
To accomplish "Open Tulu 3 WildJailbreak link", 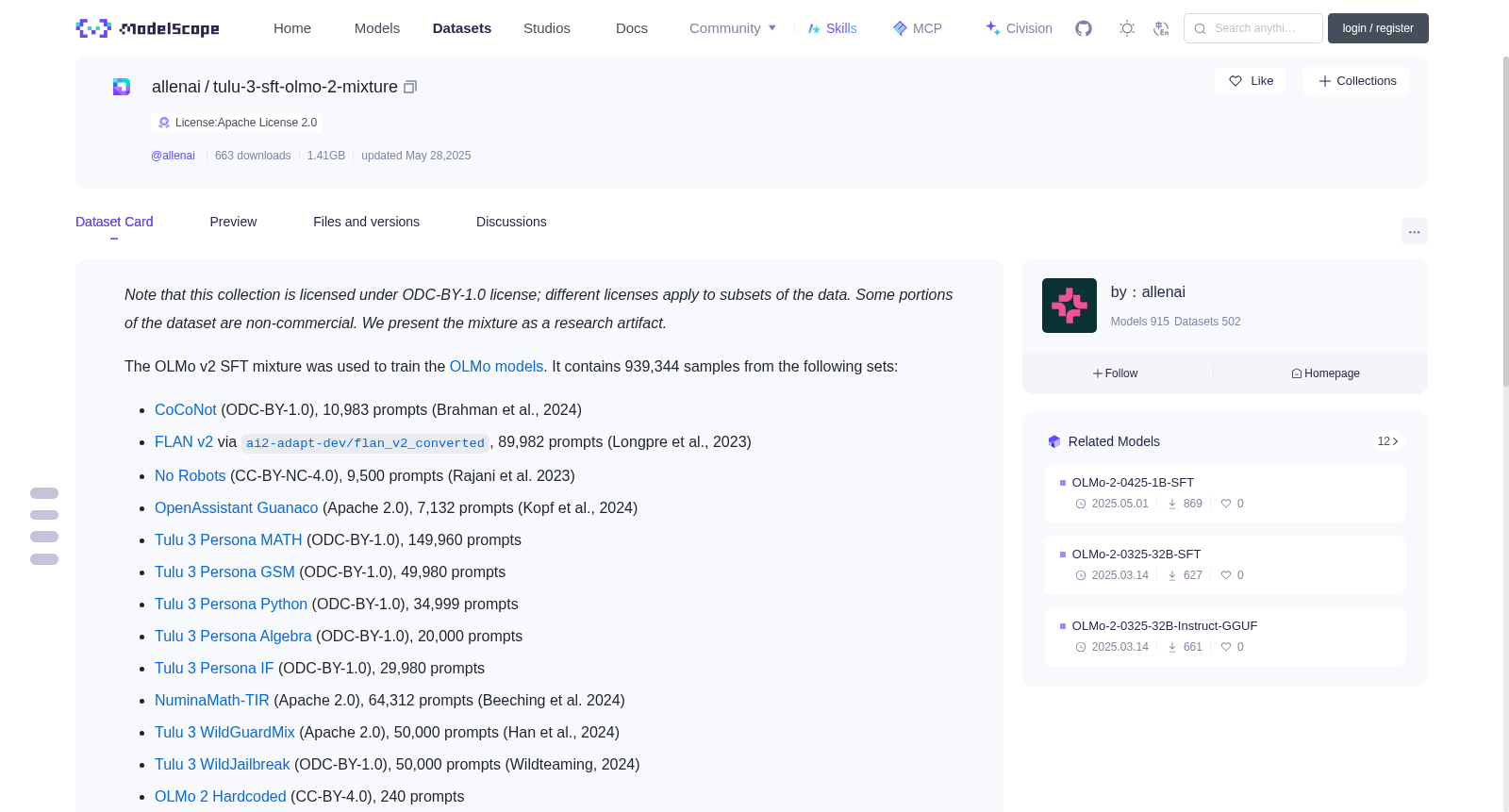I will pyautogui.click(x=223, y=765).
